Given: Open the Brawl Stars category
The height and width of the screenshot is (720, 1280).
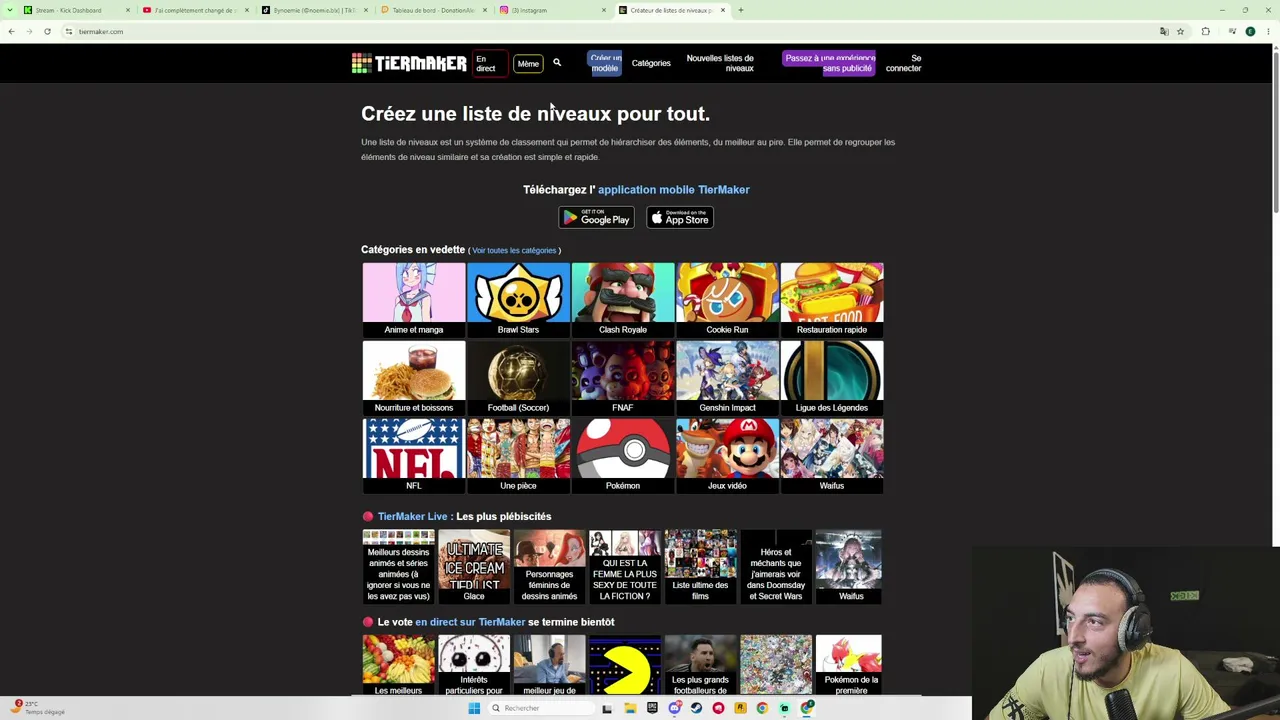Looking at the screenshot, I should (x=518, y=300).
